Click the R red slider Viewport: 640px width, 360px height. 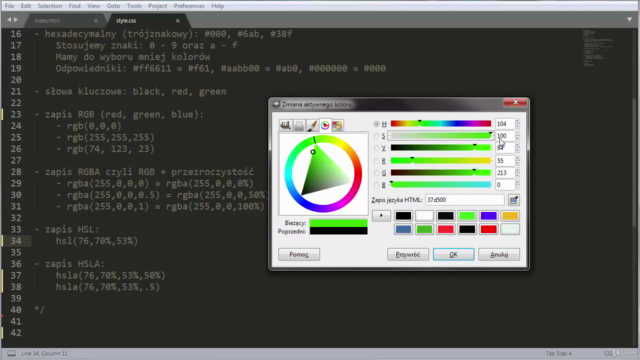tap(441, 161)
